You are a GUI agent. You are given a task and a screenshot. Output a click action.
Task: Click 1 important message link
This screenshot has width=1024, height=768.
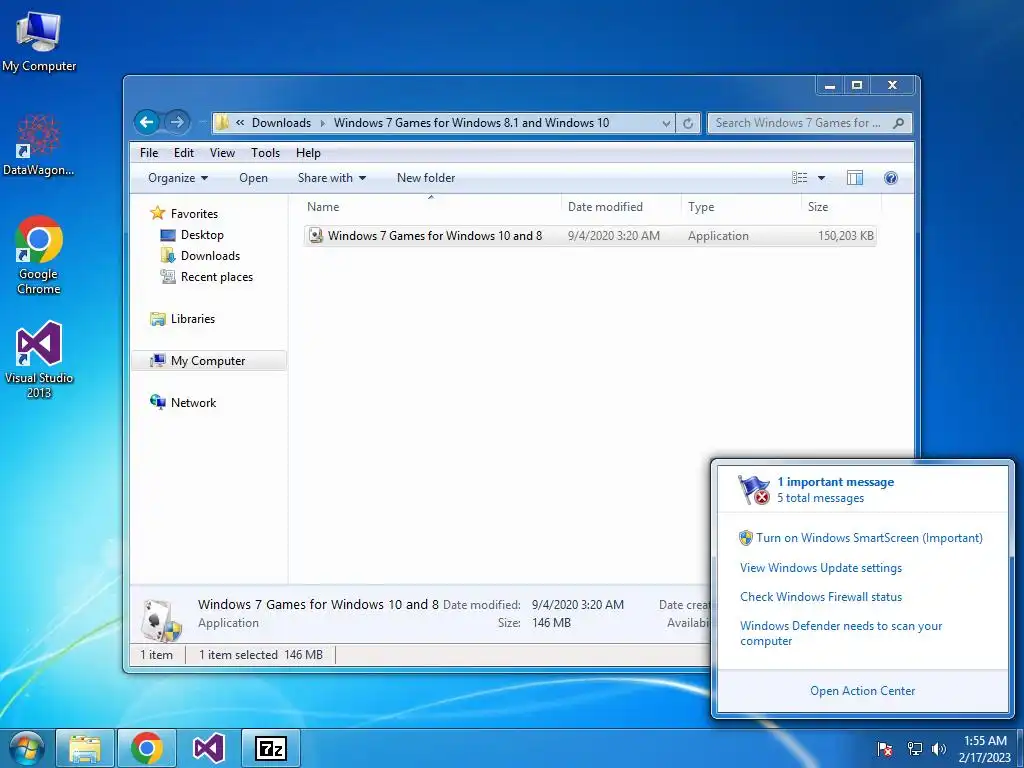point(835,482)
